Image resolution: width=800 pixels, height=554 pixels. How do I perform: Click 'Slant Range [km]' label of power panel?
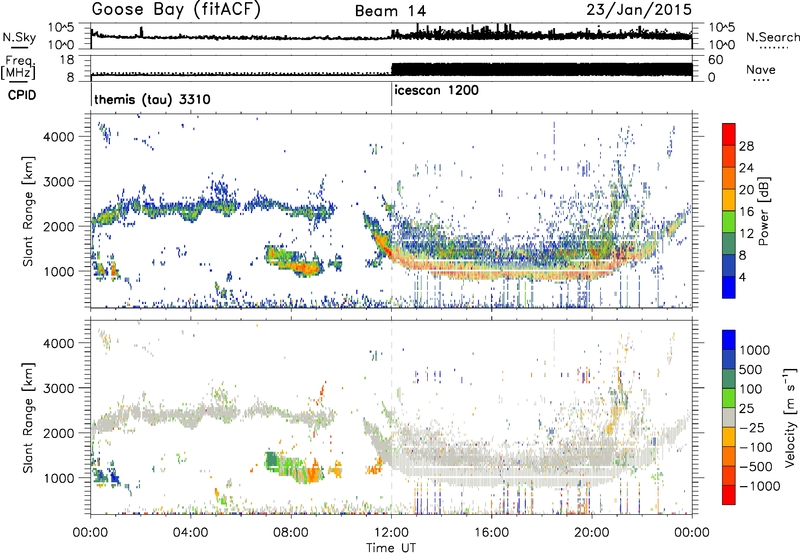click(x=28, y=211)
